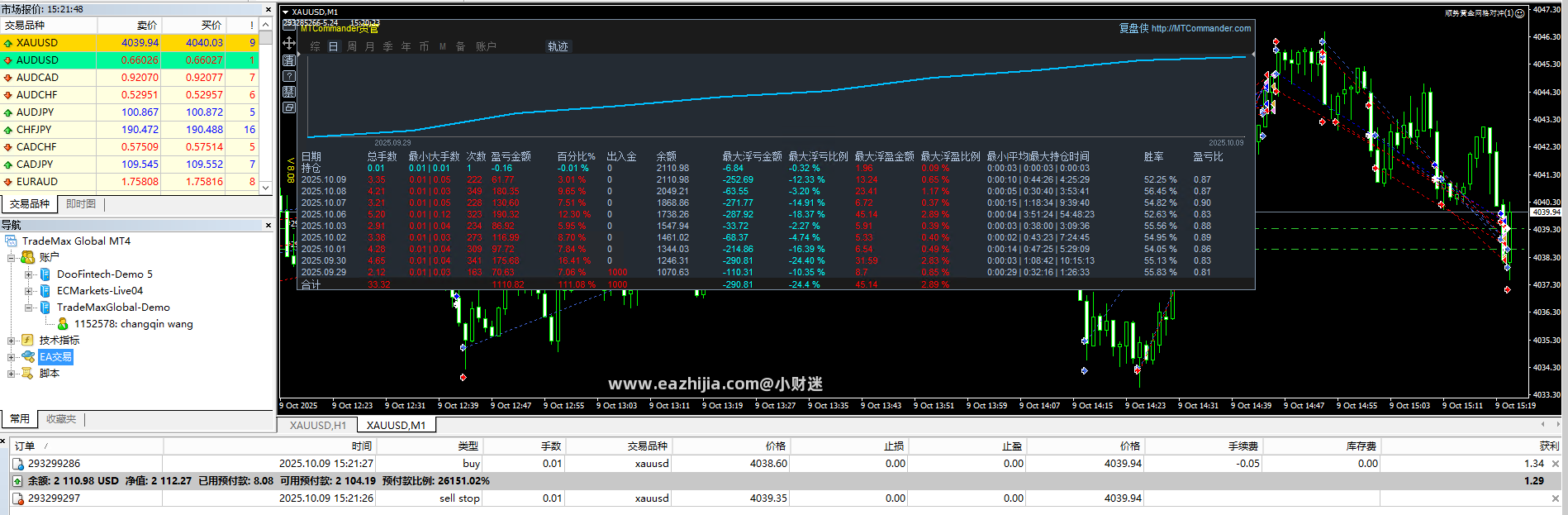Select the 季 quarterly tab in MTCommander
1568x515 pixels.
point(387,46)
